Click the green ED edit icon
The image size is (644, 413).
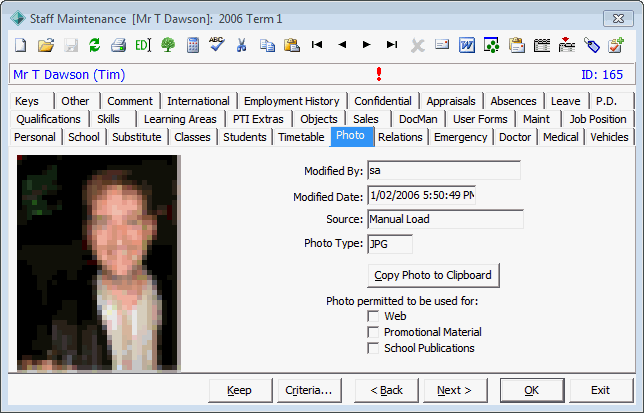point(143,45)
